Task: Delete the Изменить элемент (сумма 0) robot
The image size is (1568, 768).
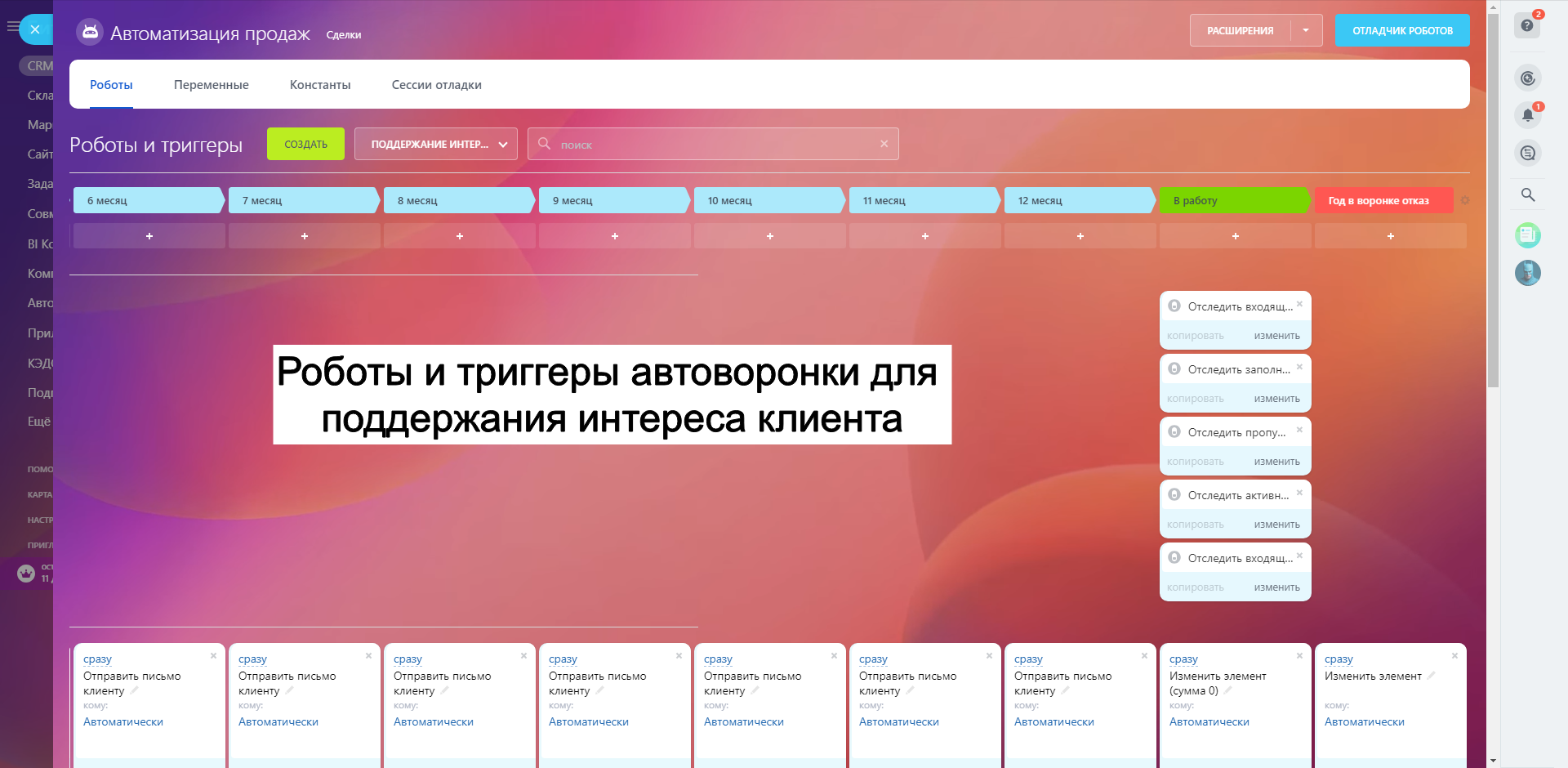Action: 1299,655
